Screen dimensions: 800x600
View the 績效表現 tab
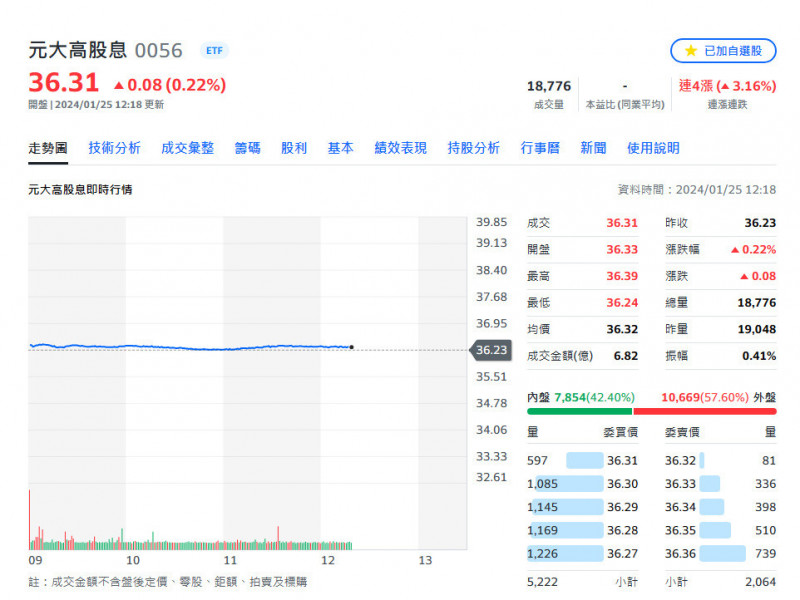pyautogui.click(x=401, y=148)
